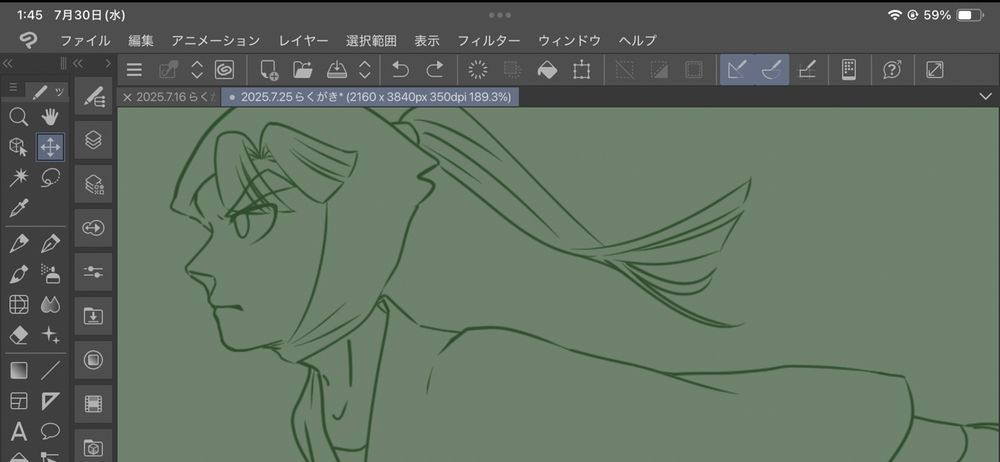Select the Eraser tool

(x=19, y=335)
